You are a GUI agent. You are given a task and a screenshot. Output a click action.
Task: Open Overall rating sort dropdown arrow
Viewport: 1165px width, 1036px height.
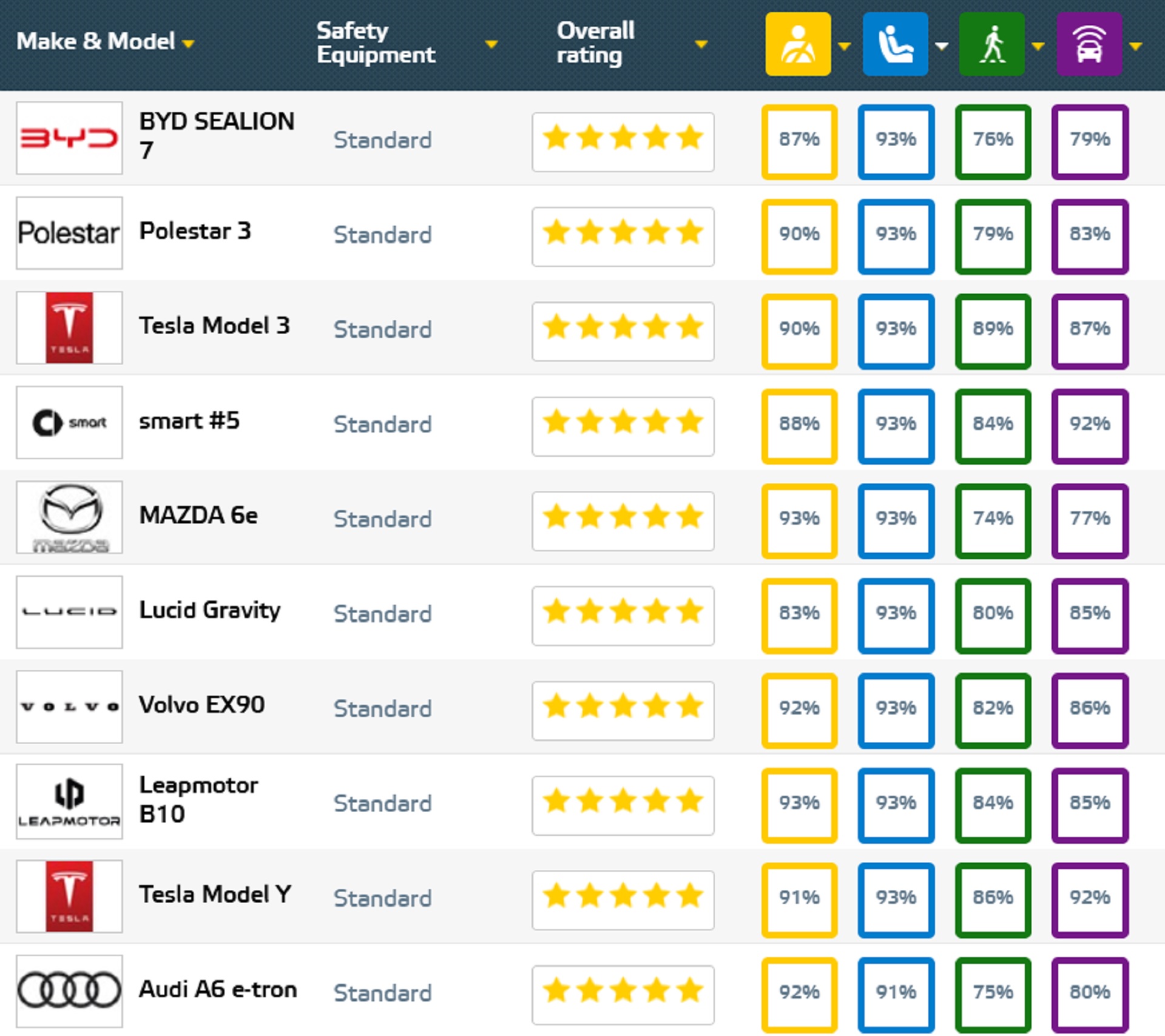701,44
